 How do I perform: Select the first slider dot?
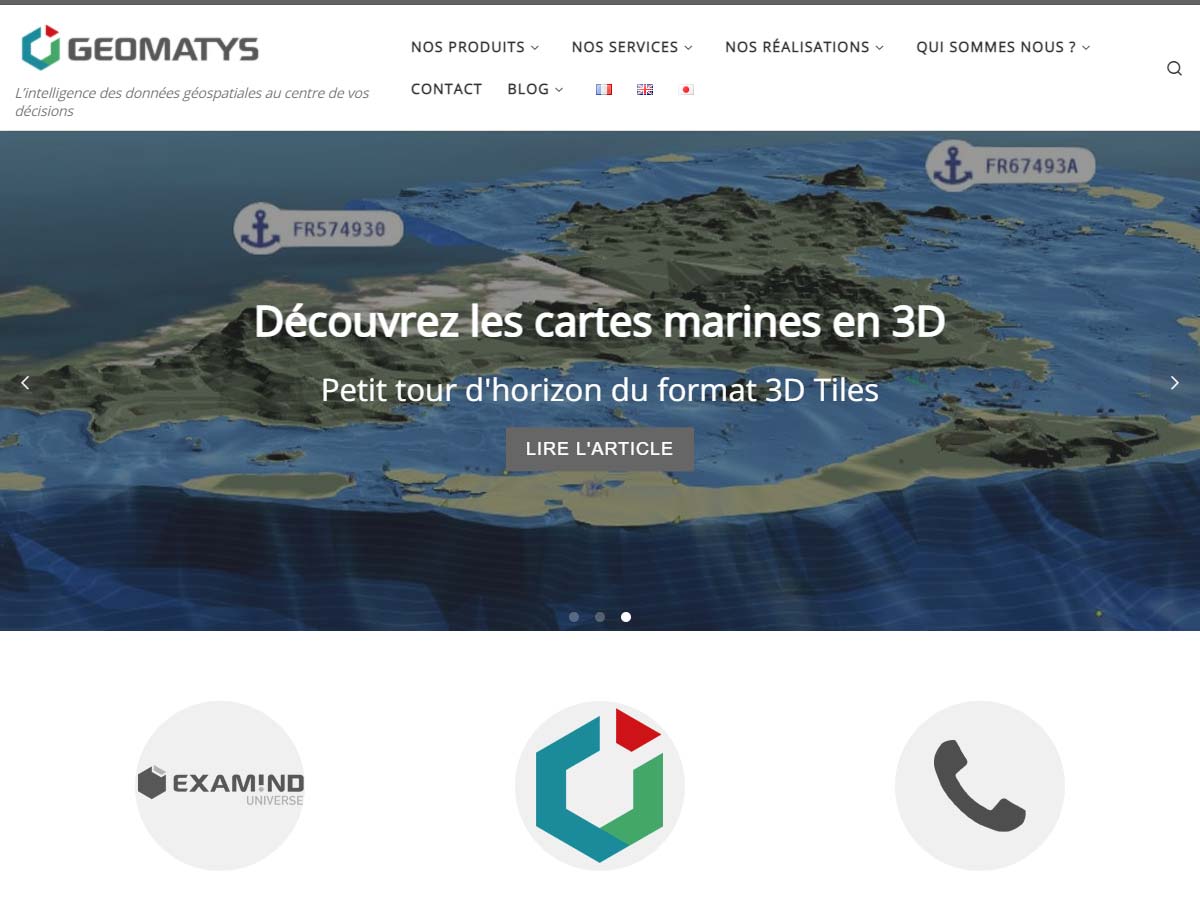point(574,617)
